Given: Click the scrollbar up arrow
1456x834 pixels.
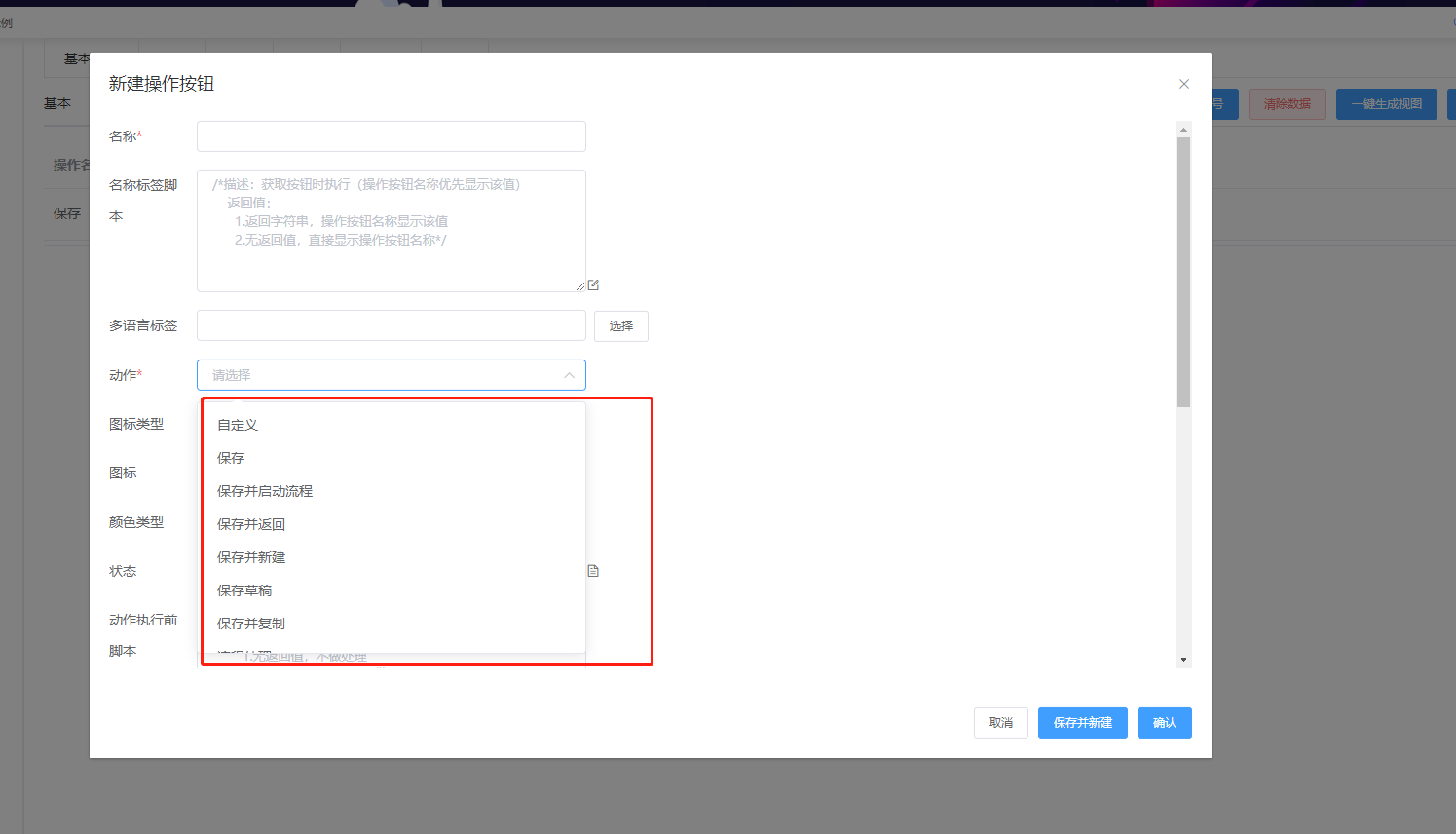Looking at the screenshot, I should point(1184,129).
